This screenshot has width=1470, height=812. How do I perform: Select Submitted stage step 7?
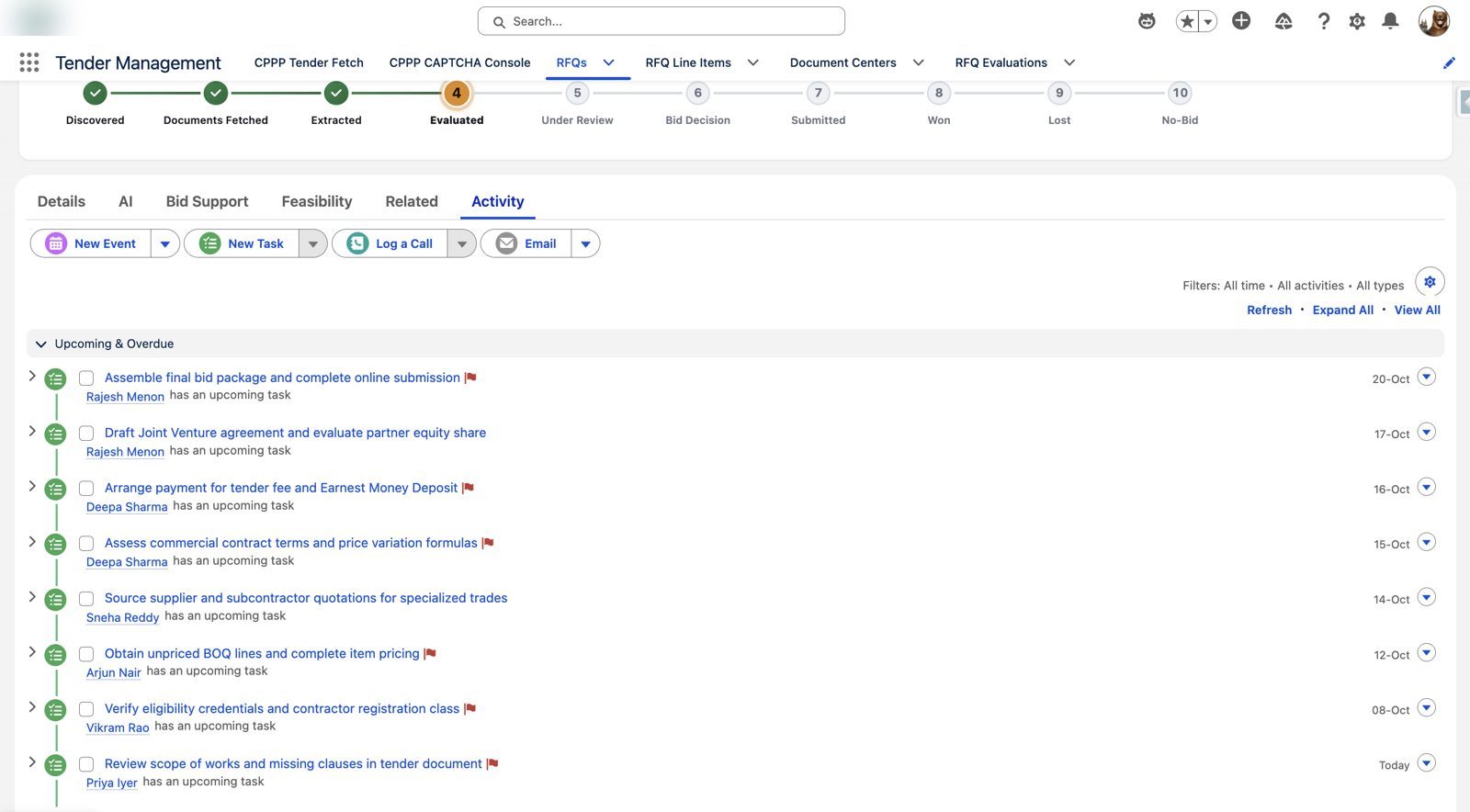[x=818, y=93]
